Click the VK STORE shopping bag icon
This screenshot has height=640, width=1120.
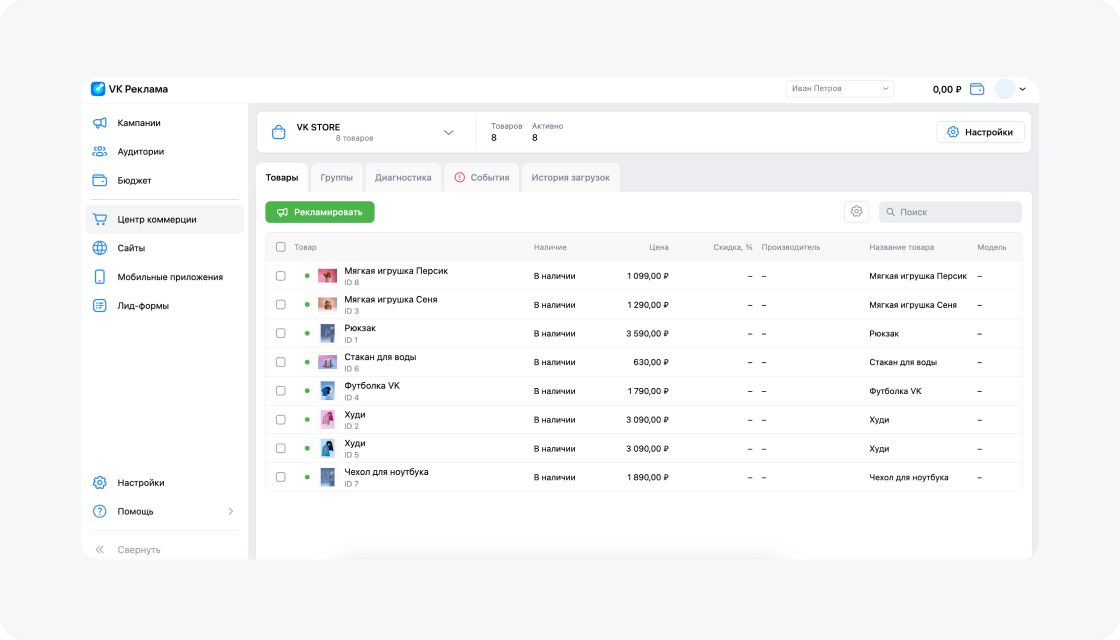coord(279,132)
